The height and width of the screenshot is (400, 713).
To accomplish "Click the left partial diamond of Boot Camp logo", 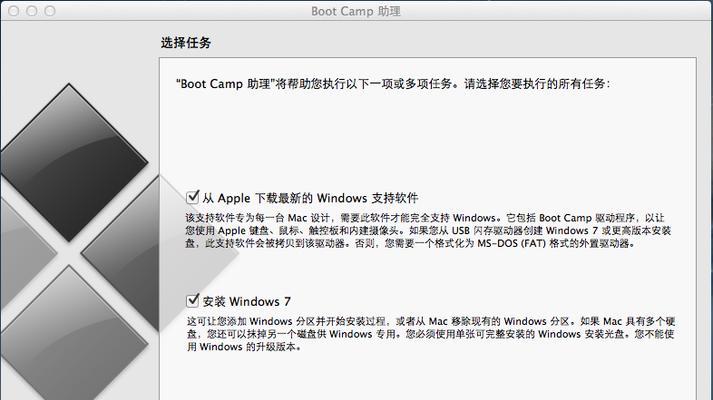I will pyautogui.click(x=23, y=253).
